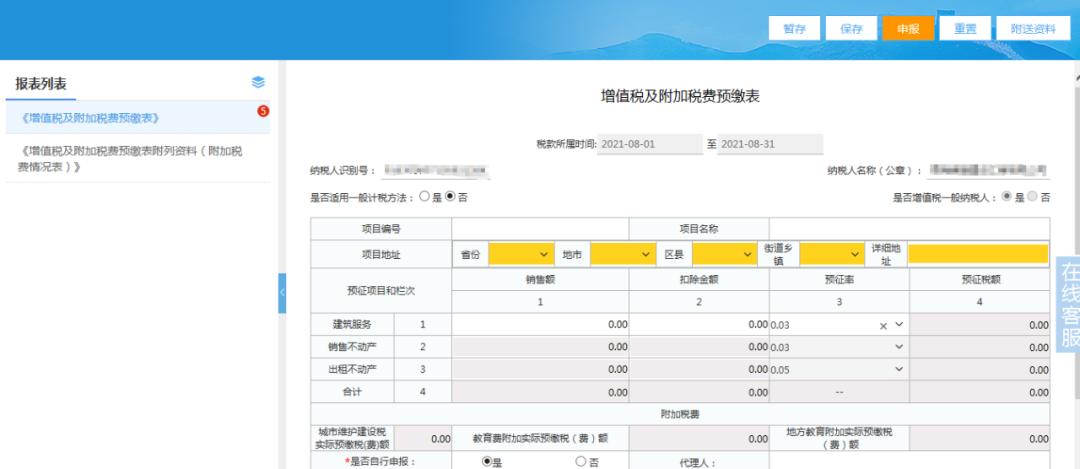The height and width of the screenshot is (469, 1080).
Task: Select 否 for 是否适用一般计税方法
Action: click(450, 197)
